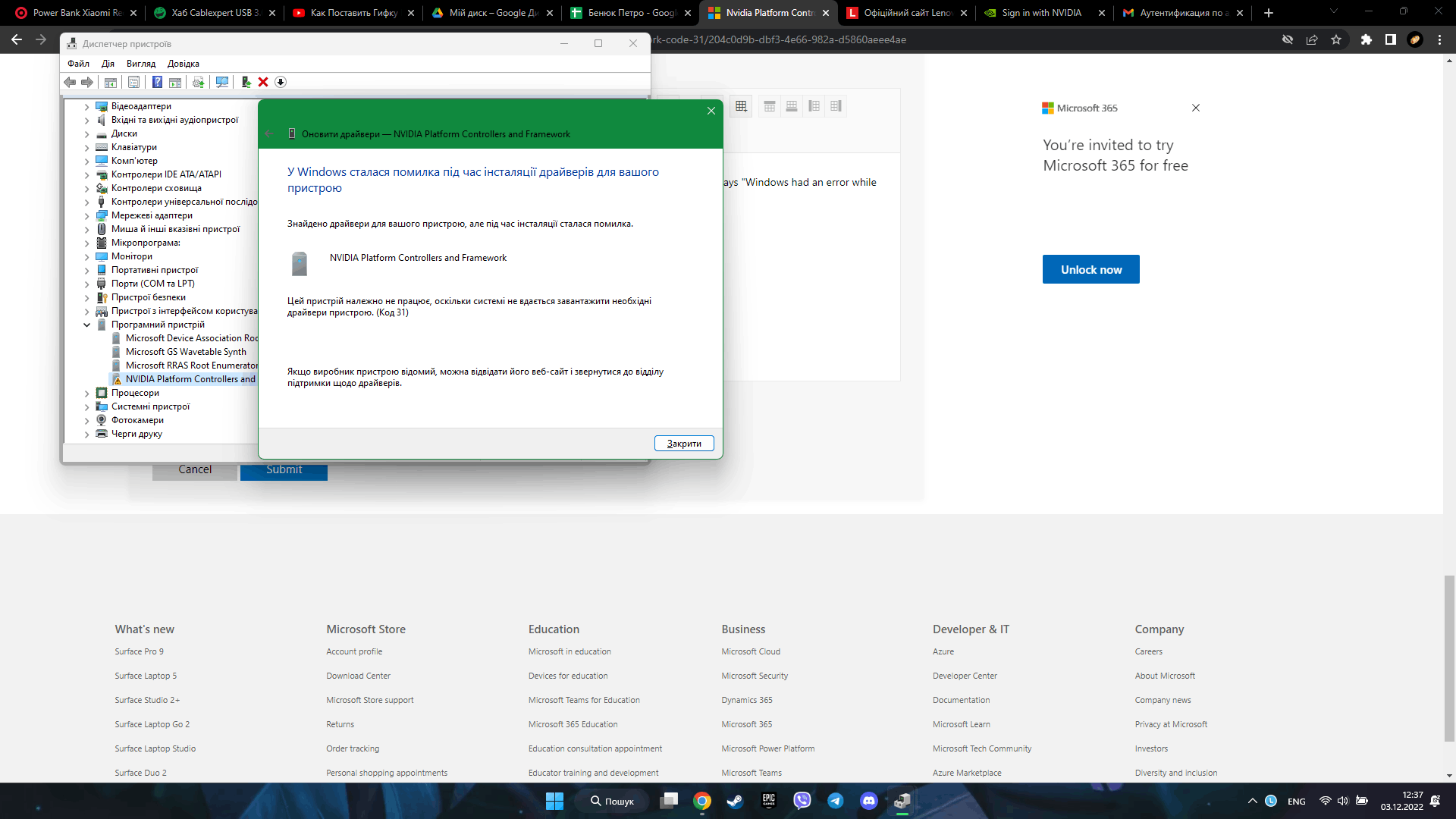The height and width of the screenshot is (819, 1456).
Task: Expand the Відеоадаптери tree node
Action: coord(86,107)
